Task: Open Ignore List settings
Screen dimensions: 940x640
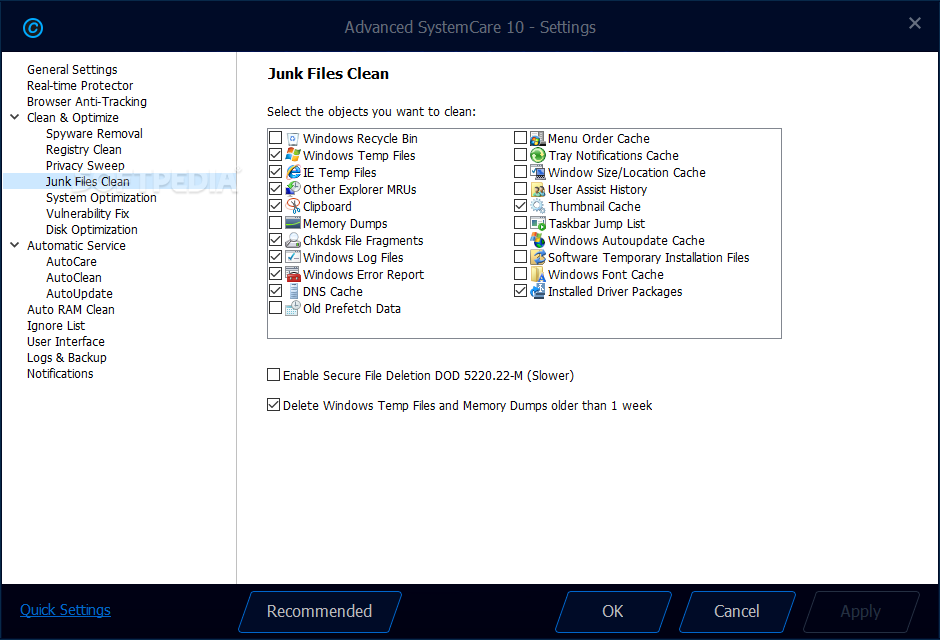Action: click(56, 325)
